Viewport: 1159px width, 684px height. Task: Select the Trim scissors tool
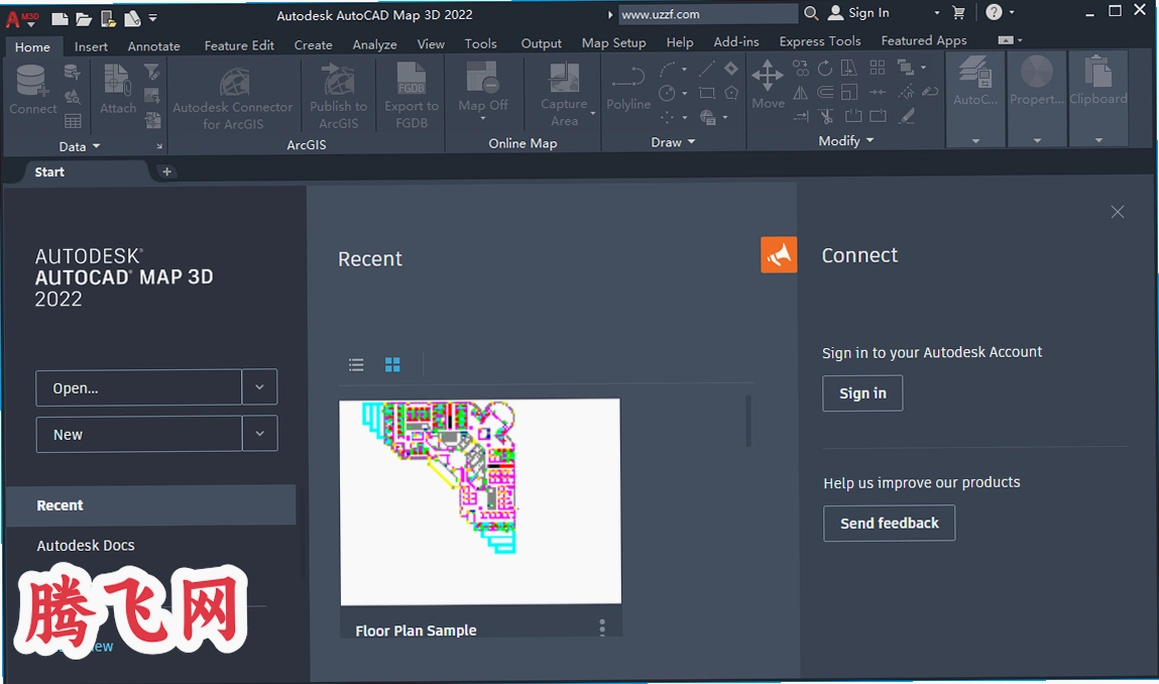click(826, 116)
